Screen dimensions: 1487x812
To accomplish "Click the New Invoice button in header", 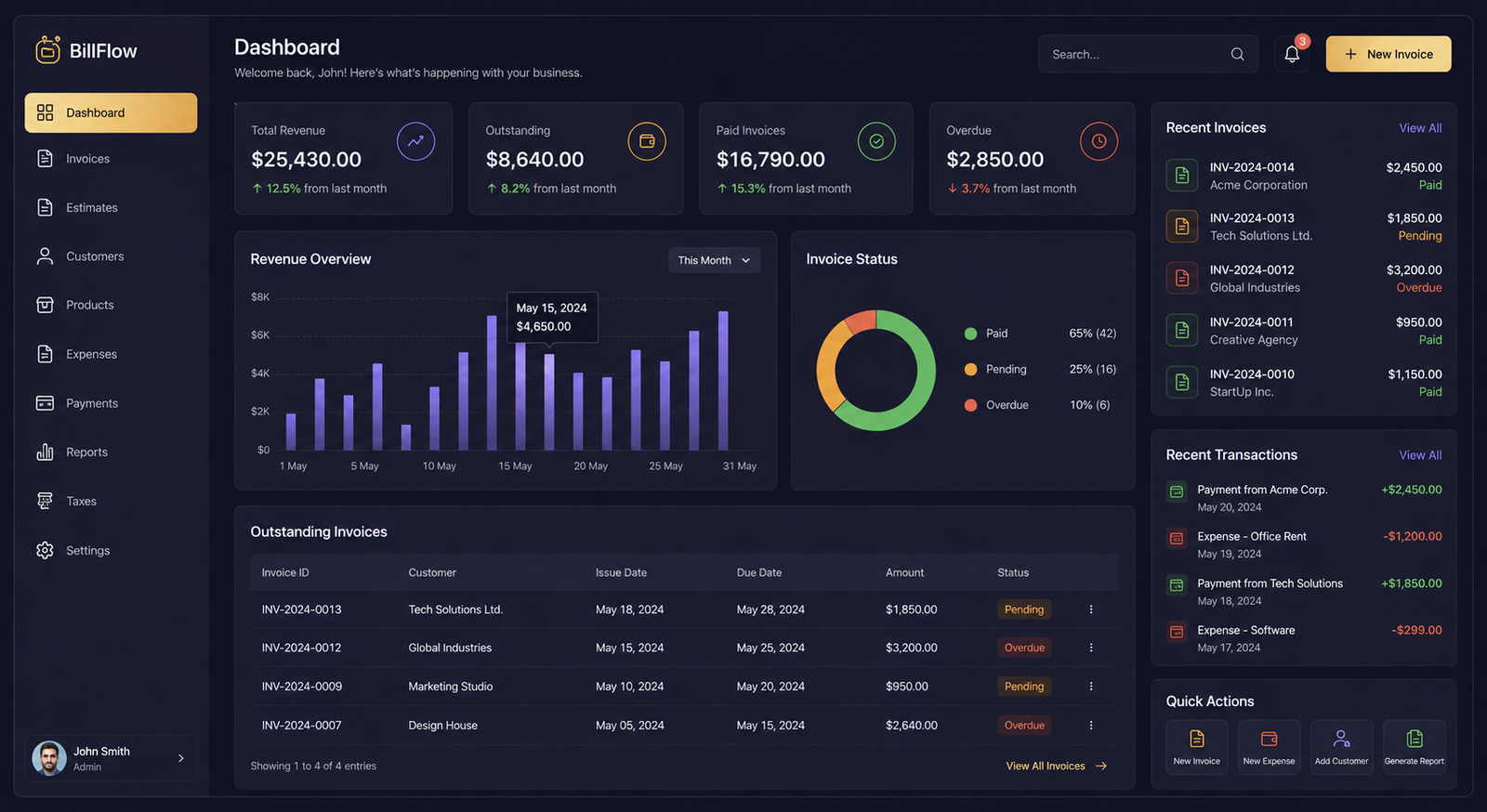I will tap(1388, 54).
